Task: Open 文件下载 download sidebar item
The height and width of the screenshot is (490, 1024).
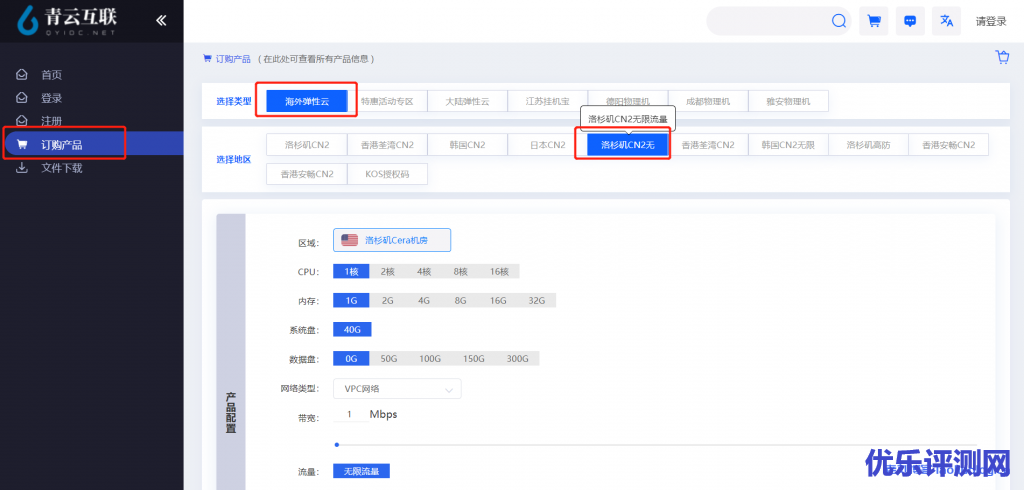Action: (61, 168)
